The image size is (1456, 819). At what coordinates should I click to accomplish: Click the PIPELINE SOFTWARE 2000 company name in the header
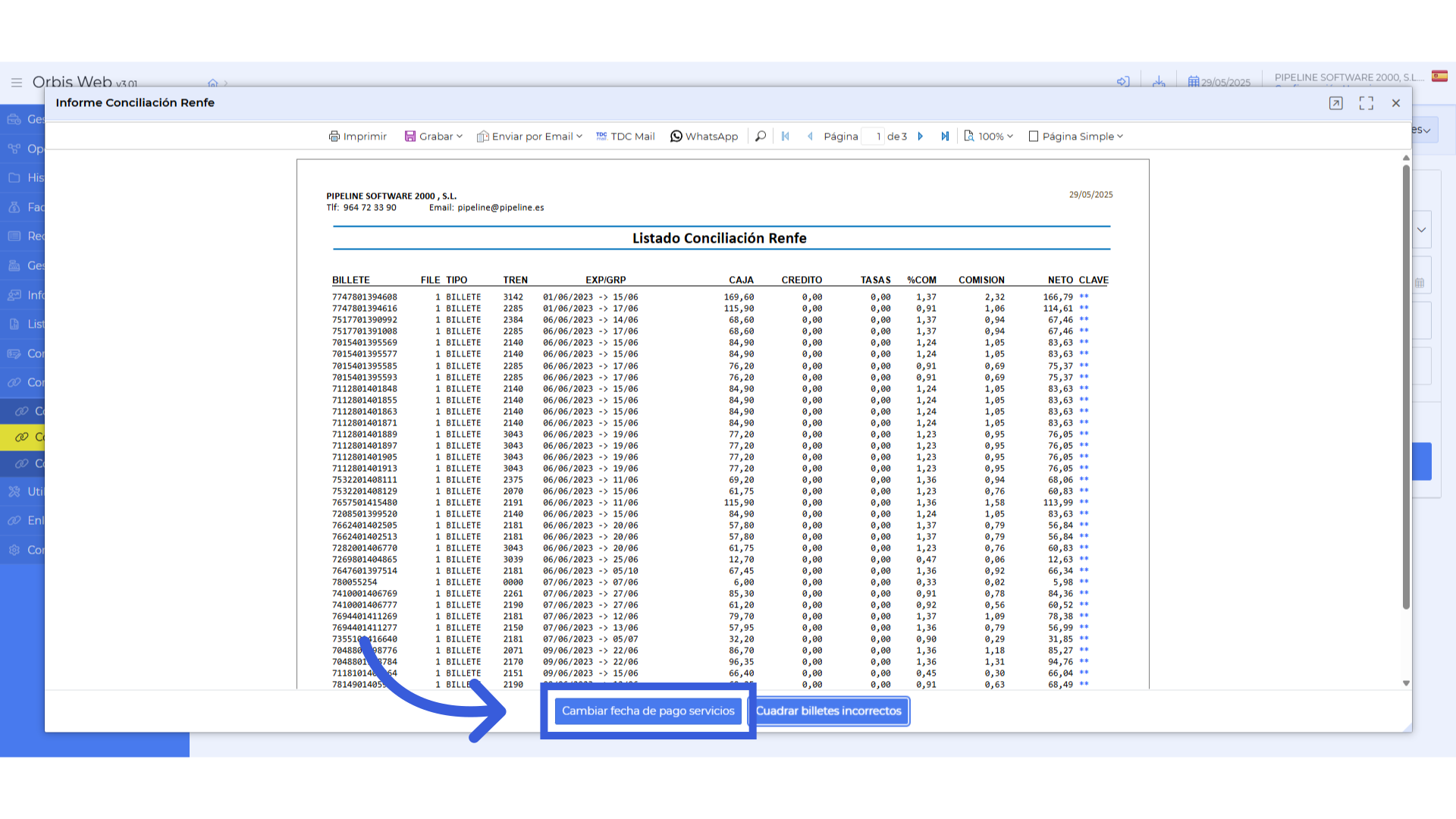click(x=1349, y=77)
